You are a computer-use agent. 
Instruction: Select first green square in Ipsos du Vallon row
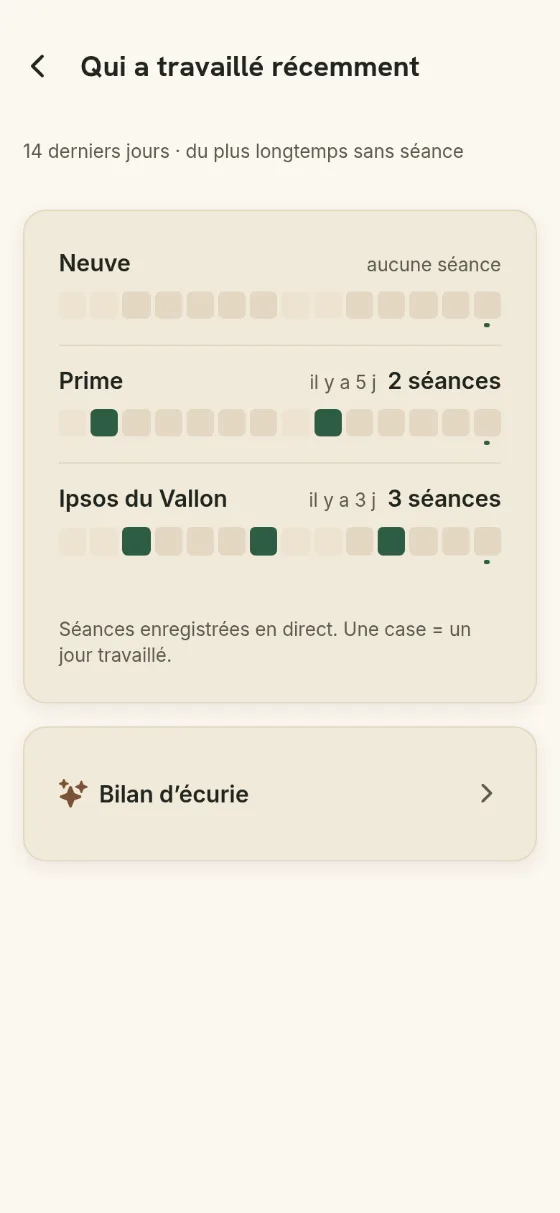click(x=136, y=541)
